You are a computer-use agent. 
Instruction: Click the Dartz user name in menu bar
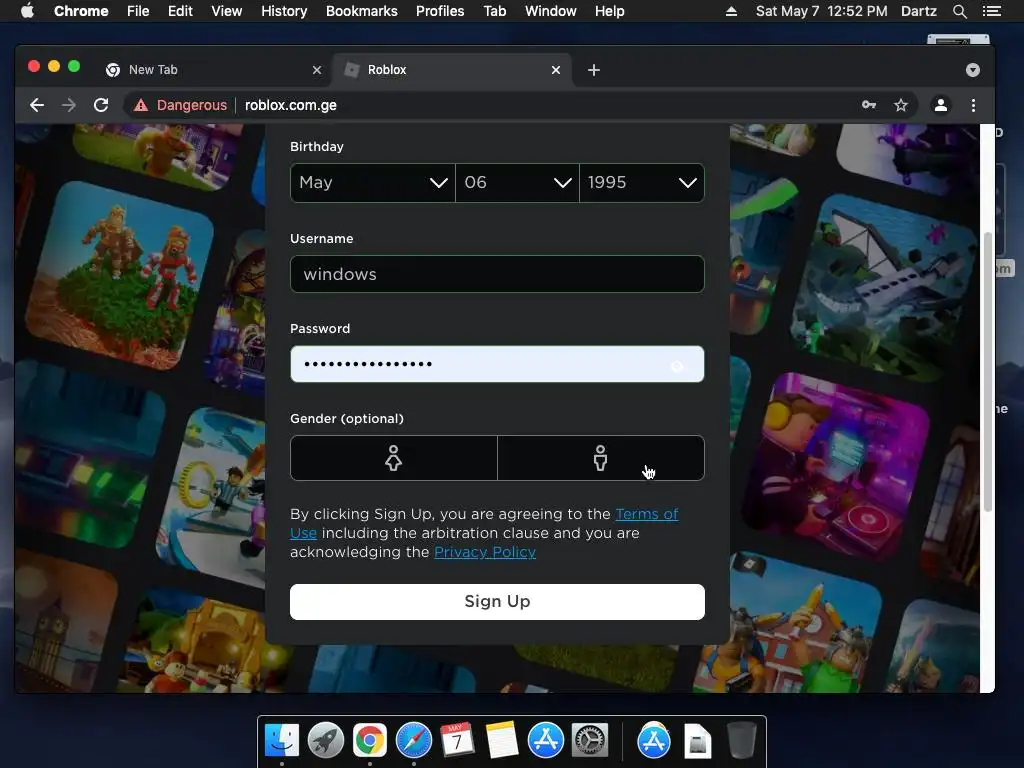click(x=919, y=11)
